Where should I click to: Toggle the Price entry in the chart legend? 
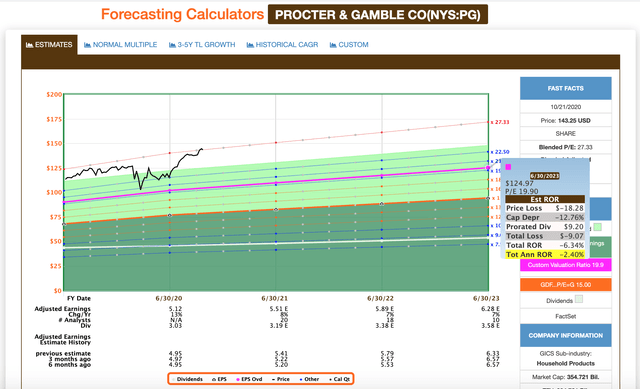[x=281, y=379]
